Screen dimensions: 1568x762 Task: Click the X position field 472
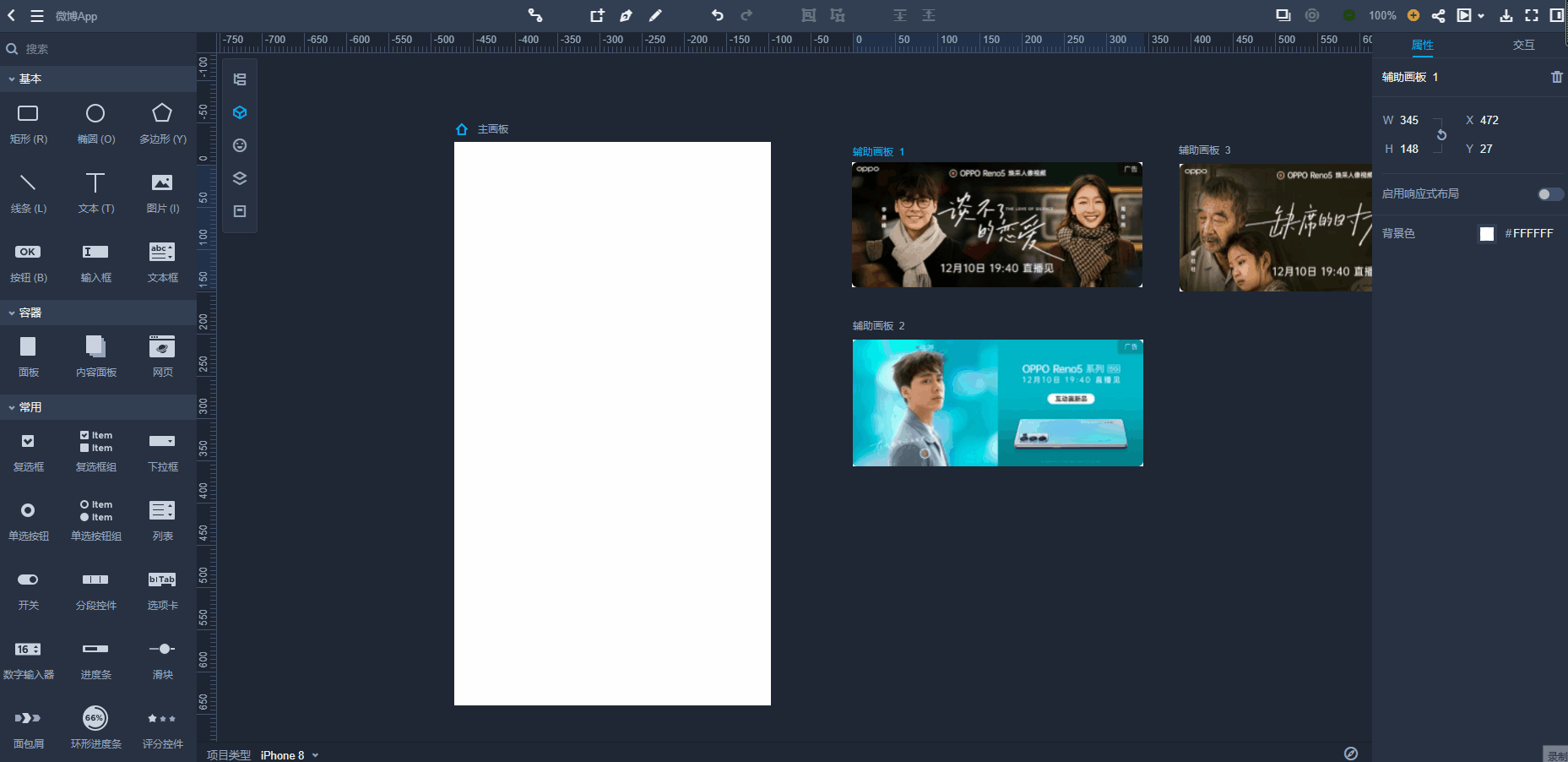1489,120
